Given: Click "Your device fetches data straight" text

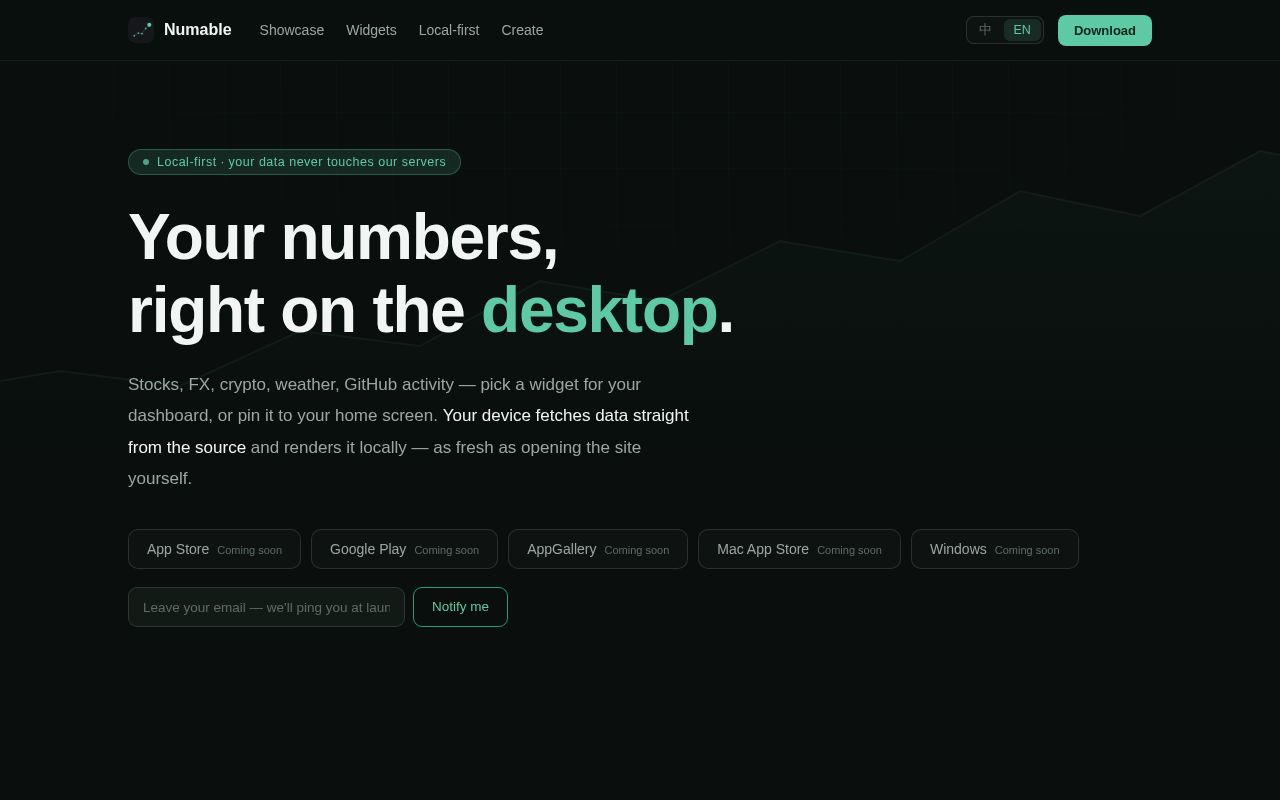Looking at the screenshot, I should pyautogui.click(x=566, y=416).
